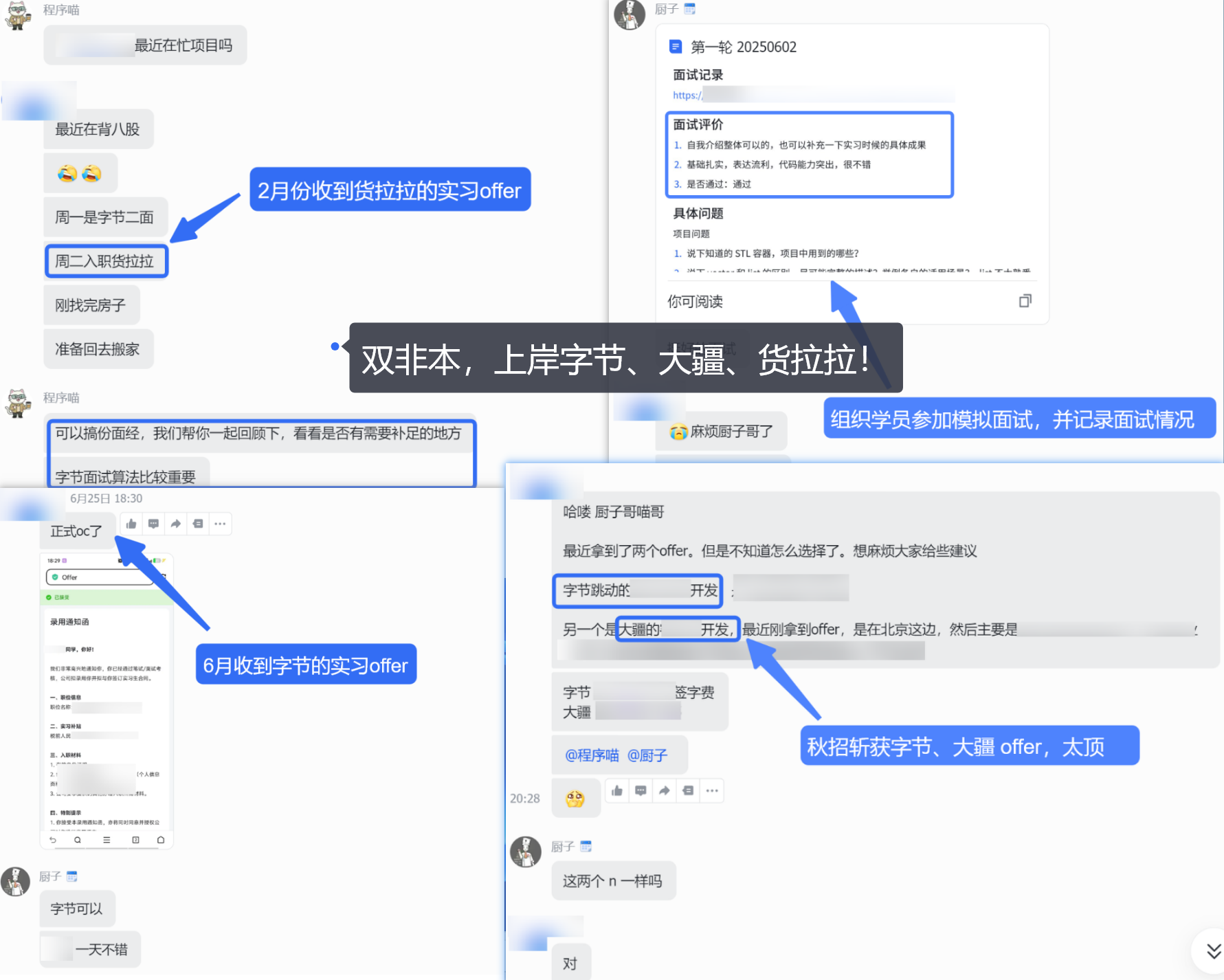Click the '一天不错' message bubble
1224x980 pixels.
(x=90, y=949)
